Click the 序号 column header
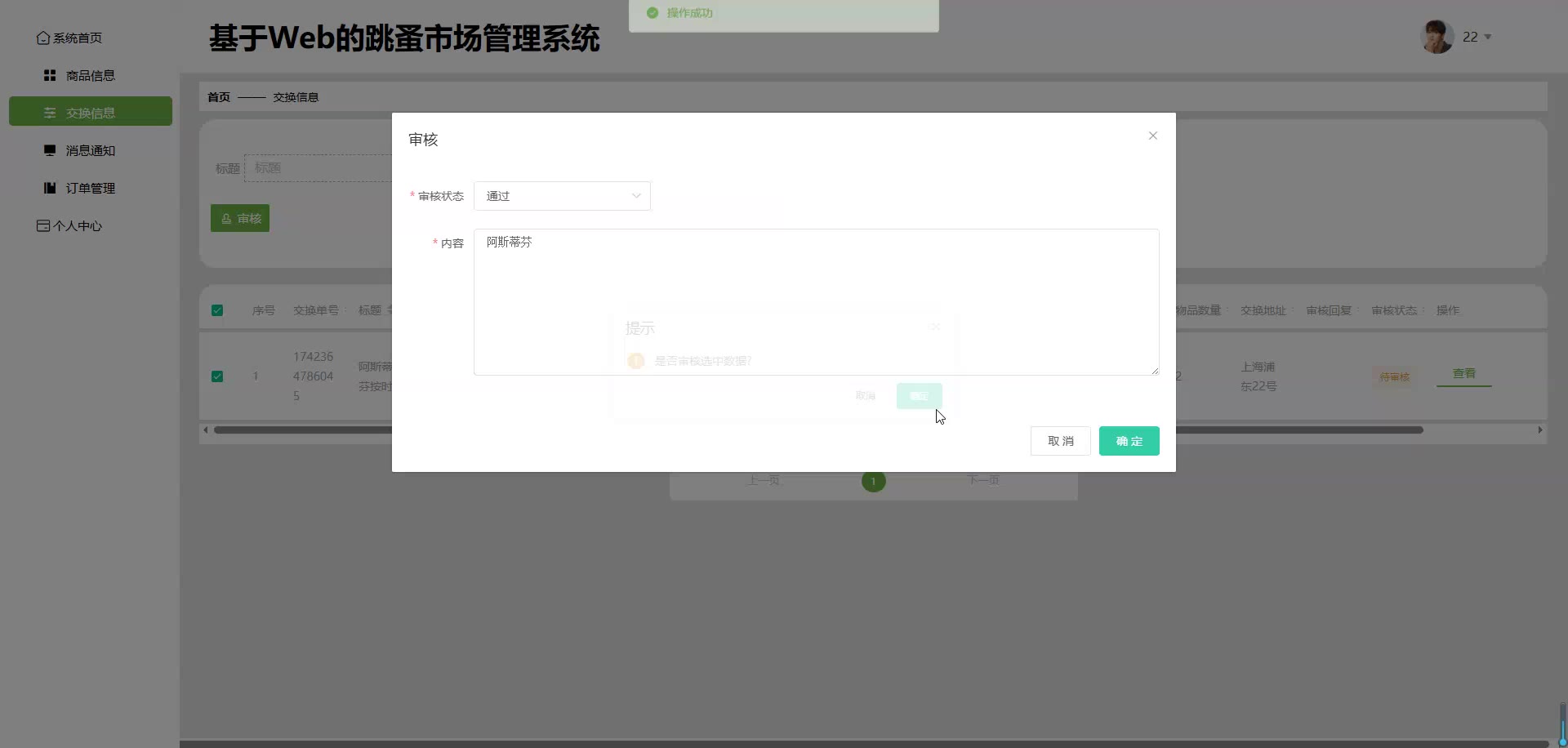 click(x=264, y=310)
